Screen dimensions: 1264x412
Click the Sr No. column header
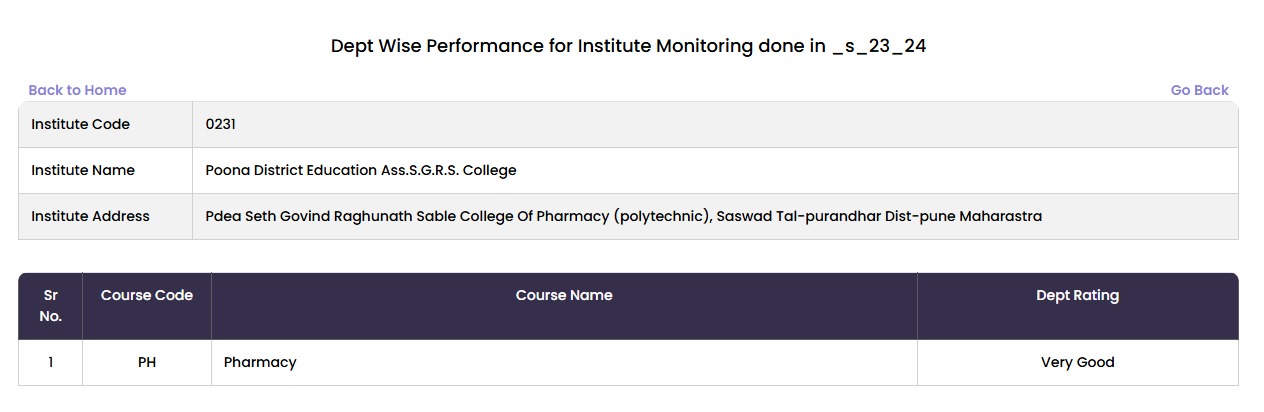click(x=51, y=306)
